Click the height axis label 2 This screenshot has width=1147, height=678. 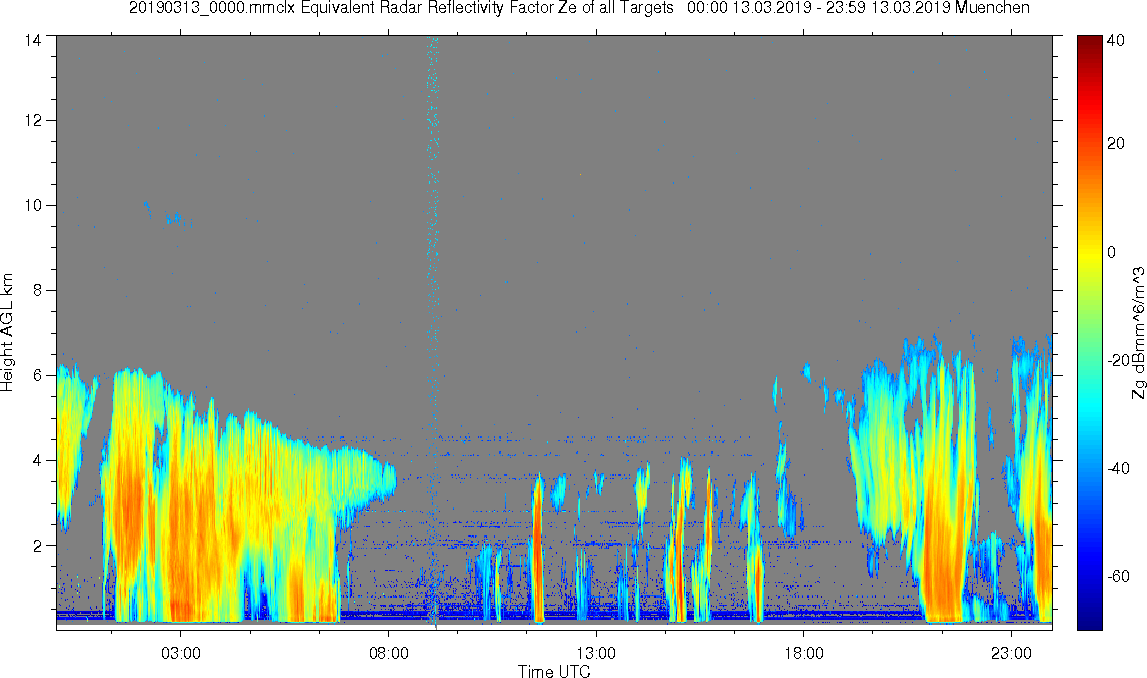coord(37,546)
